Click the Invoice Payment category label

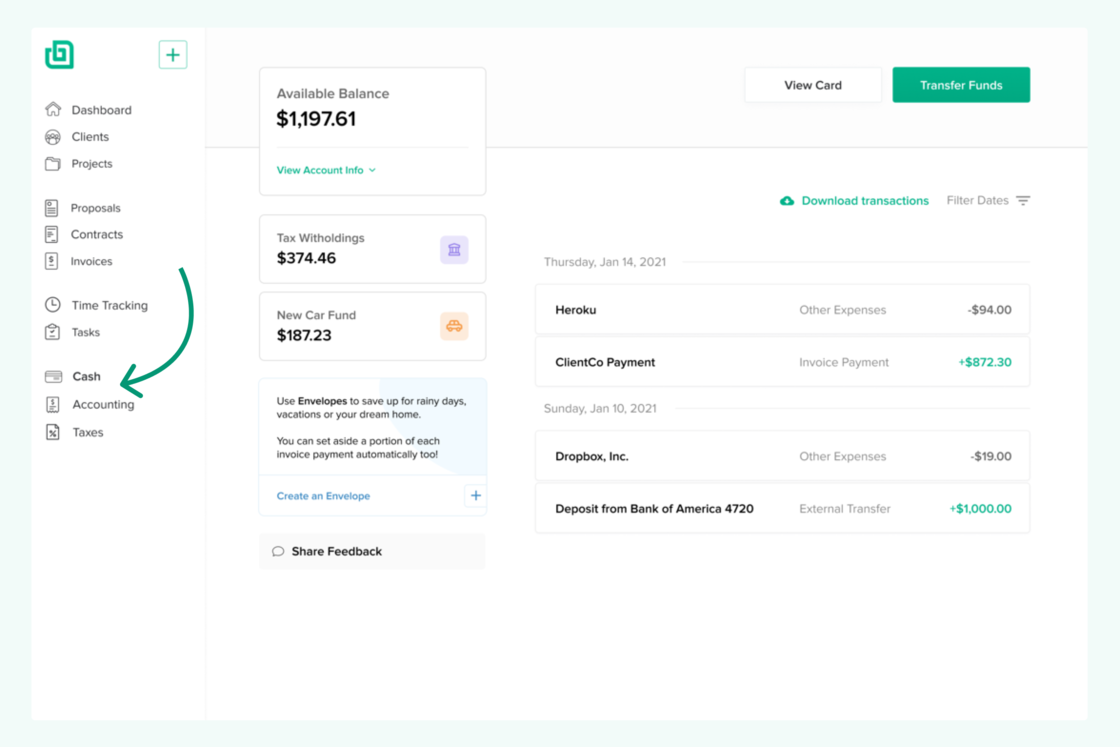(x=844, y=362)
